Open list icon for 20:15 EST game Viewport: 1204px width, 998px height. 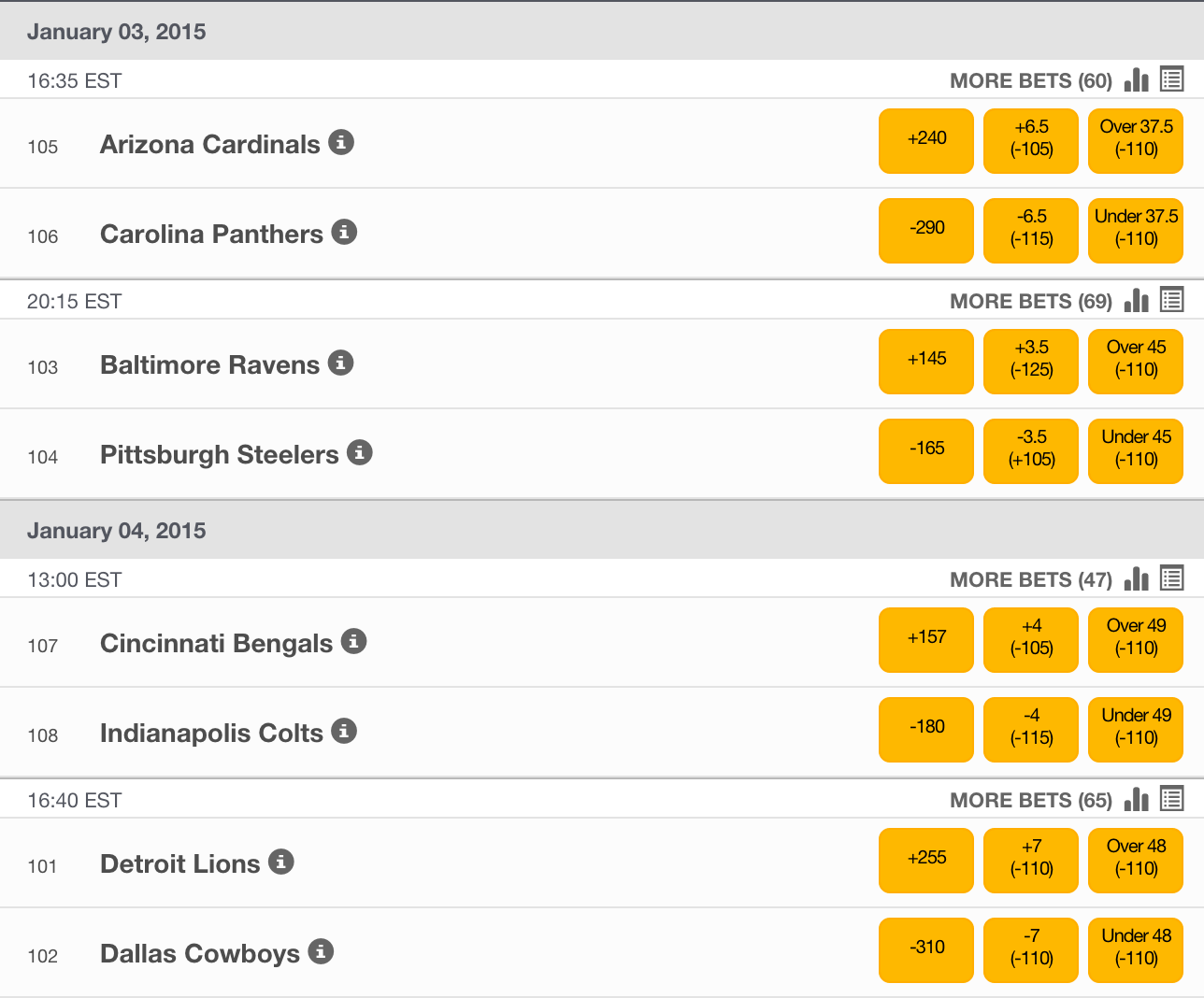(1171, 300)
